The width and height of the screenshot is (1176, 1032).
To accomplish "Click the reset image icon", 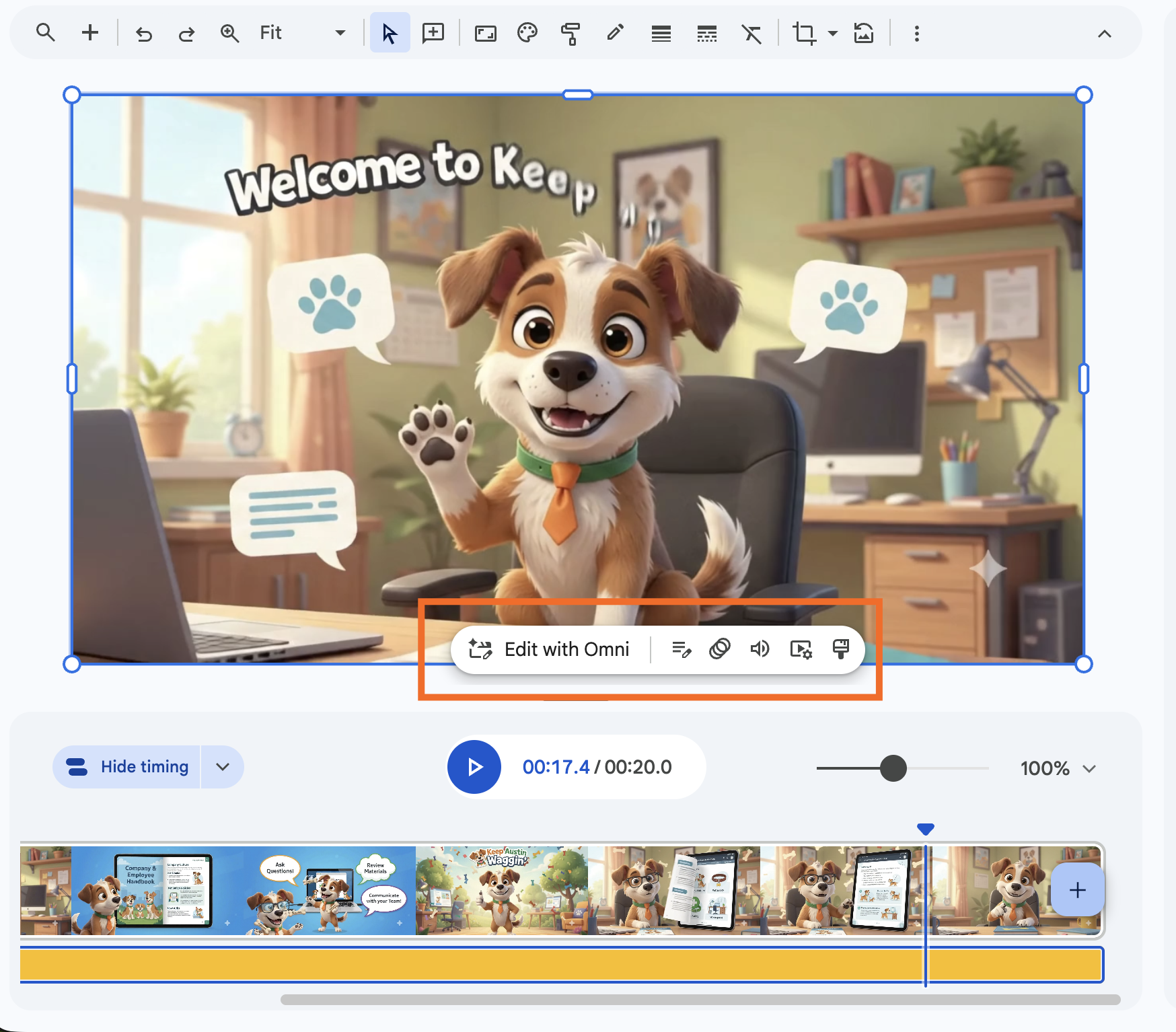I will tap(864, 33).
